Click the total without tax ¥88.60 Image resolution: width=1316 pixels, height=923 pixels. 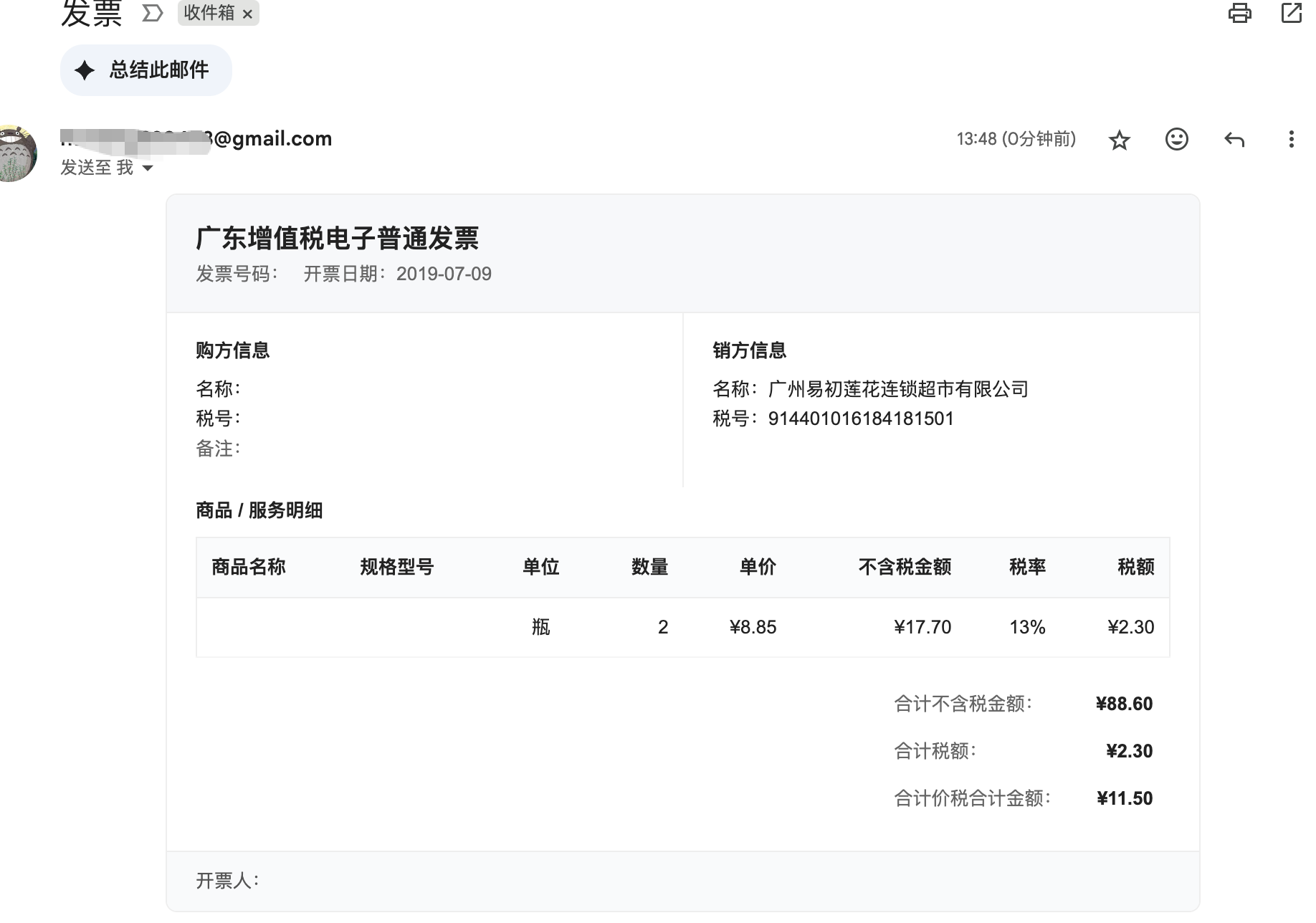1124,704
